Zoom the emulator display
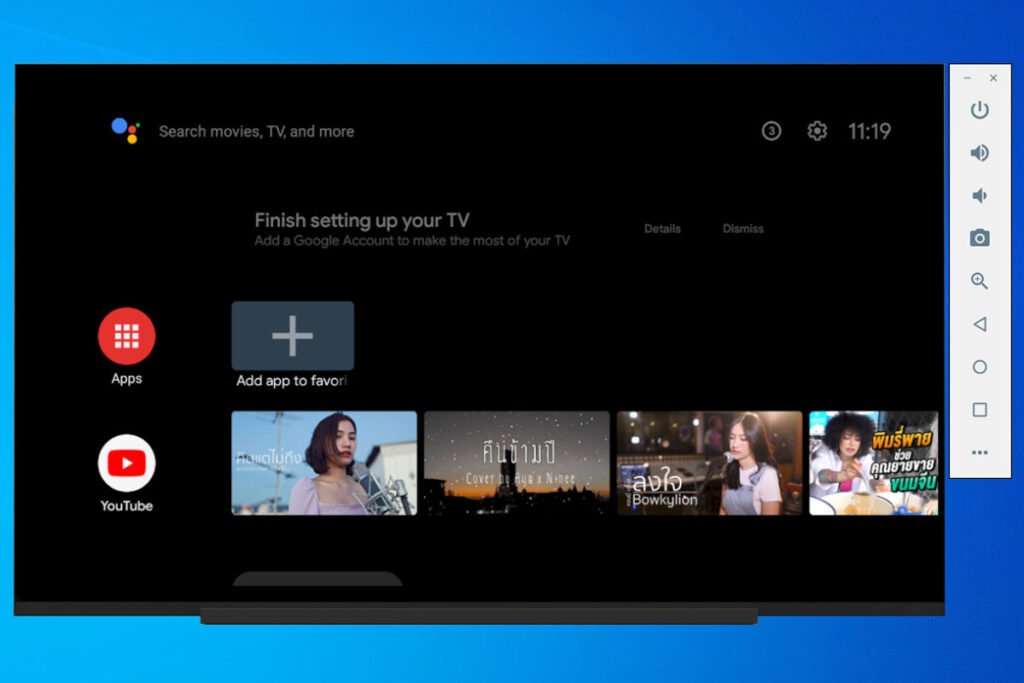This screenshot has height=683, width=1024. [978, 281]
